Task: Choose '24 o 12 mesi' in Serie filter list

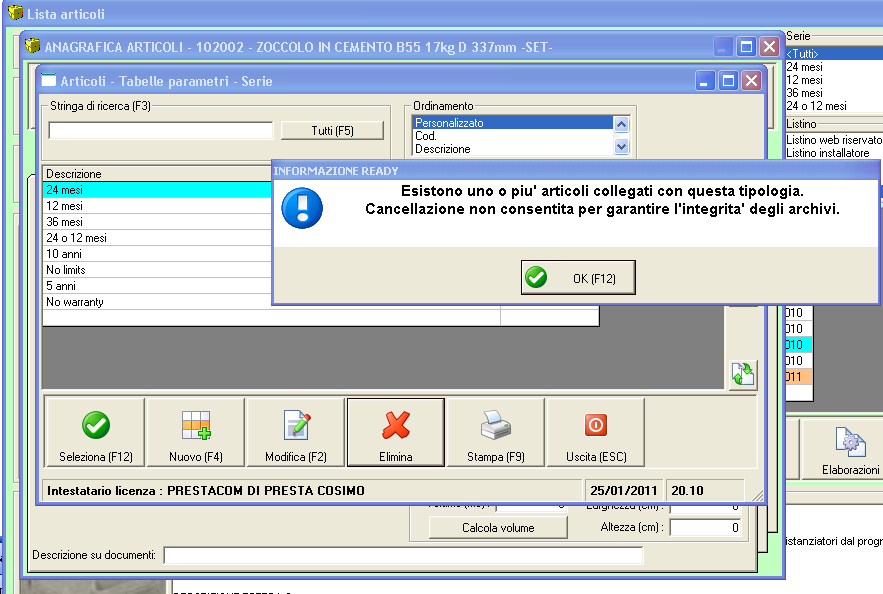Action: coord(834,105)
